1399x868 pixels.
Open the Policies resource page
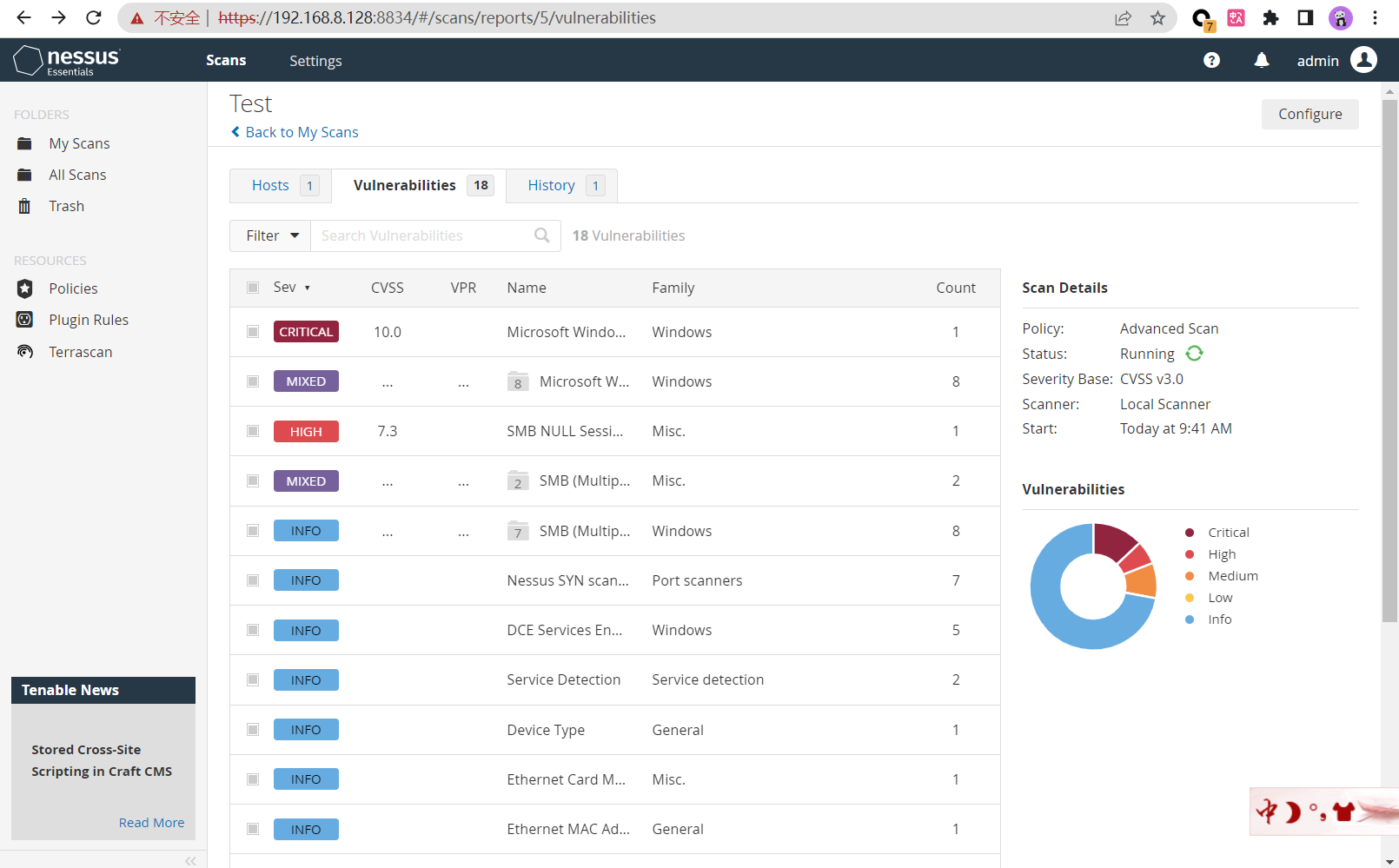click(74, 288)
